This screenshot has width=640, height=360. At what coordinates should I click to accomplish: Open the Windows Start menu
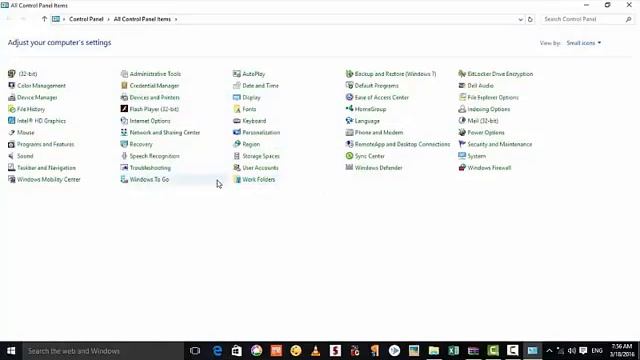coord(11,351)
